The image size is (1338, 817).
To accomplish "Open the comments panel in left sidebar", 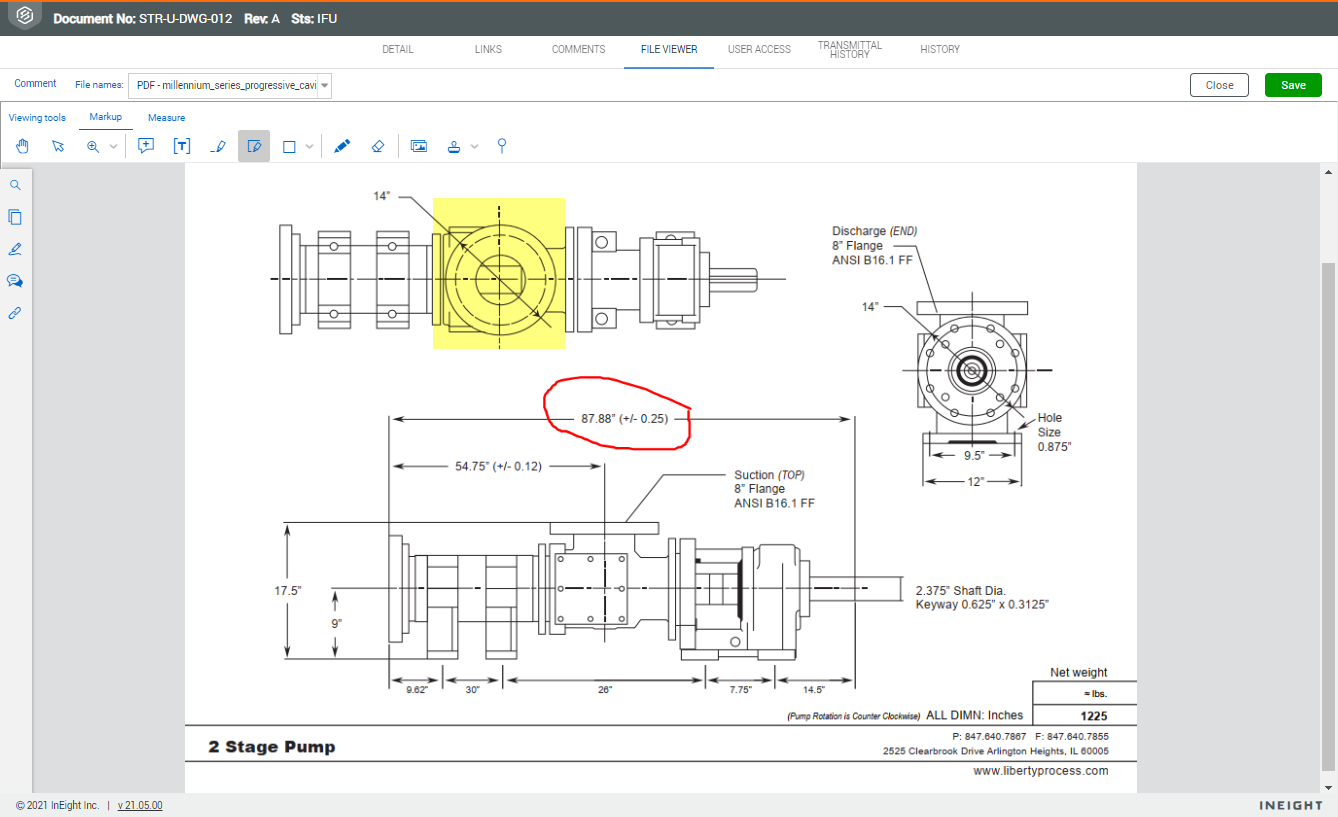I will coord(15,281).
